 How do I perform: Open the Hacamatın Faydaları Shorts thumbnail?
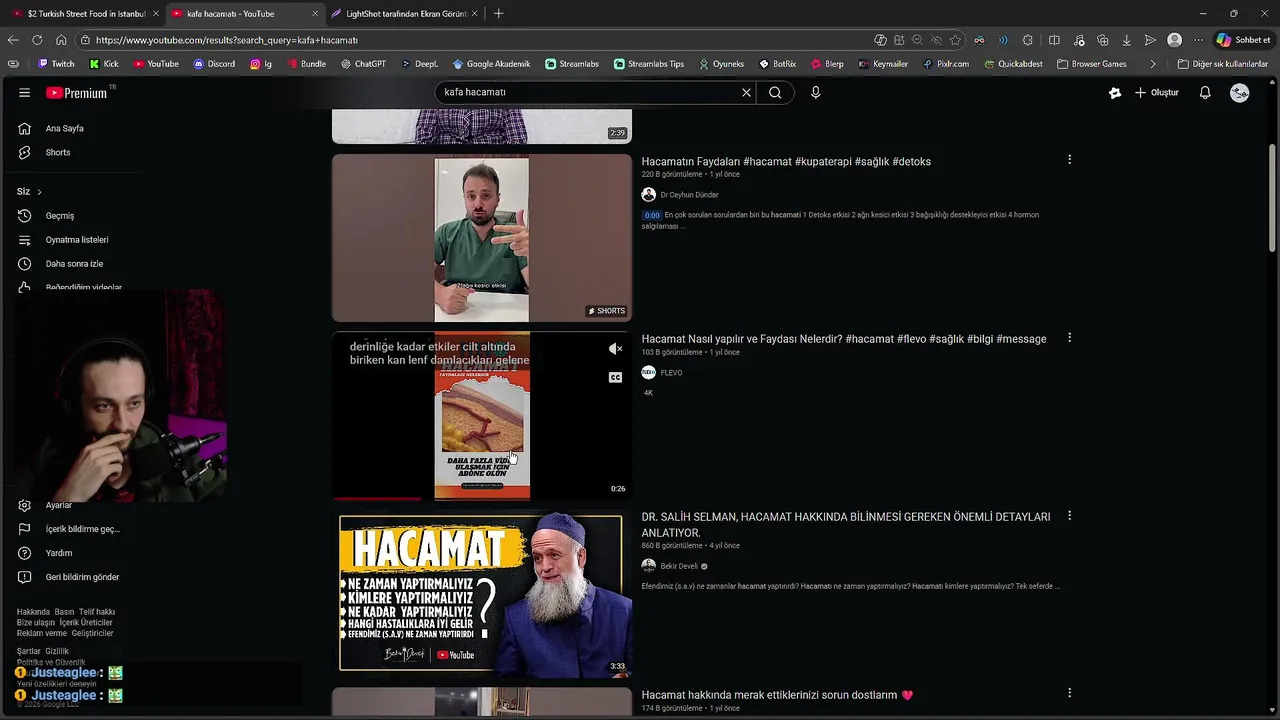click(x=482, y=238)
